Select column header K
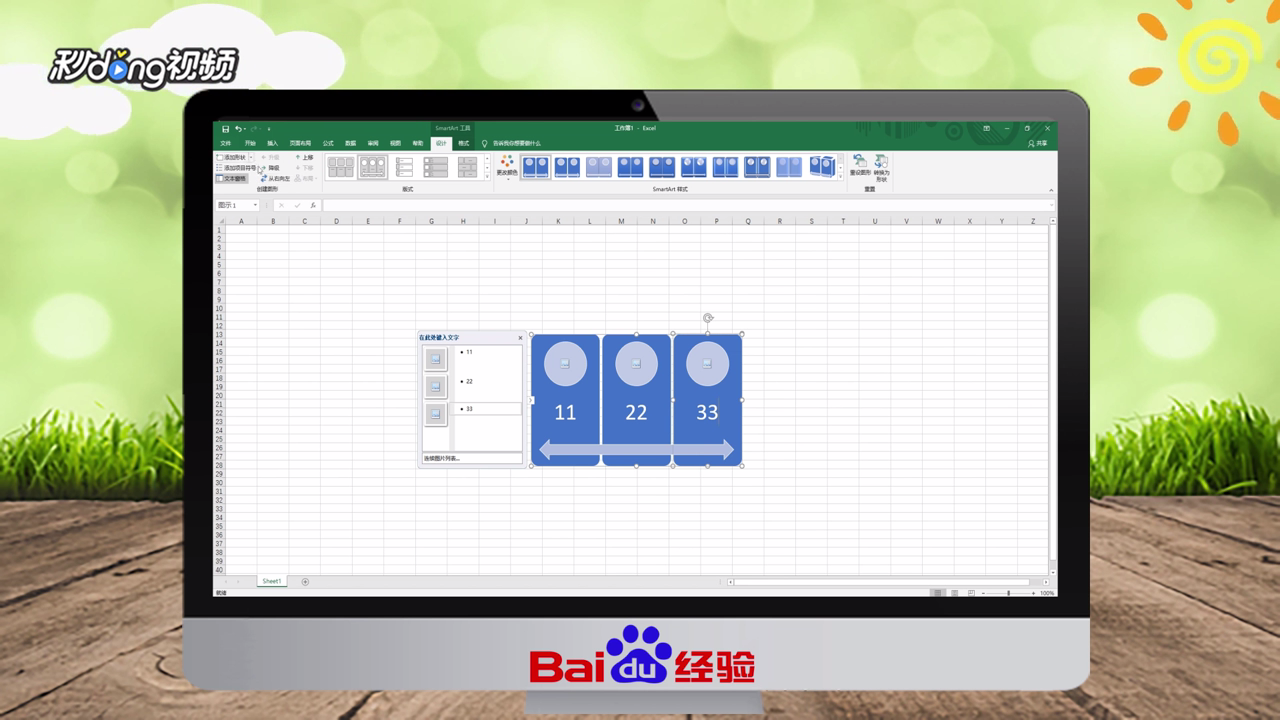1280x720 pixels. point(558,221)
